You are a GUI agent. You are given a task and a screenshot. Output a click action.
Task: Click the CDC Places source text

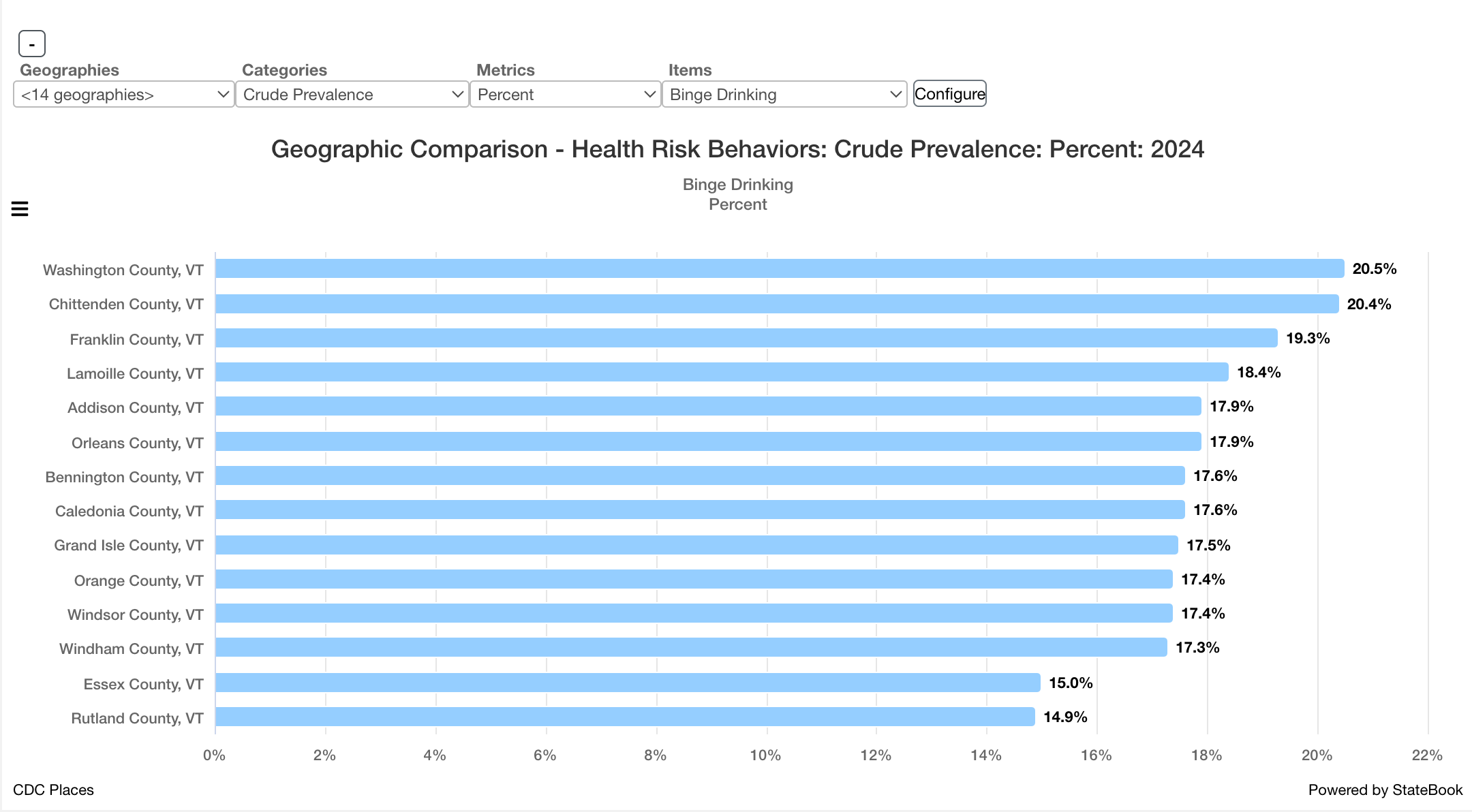point(53,790)
